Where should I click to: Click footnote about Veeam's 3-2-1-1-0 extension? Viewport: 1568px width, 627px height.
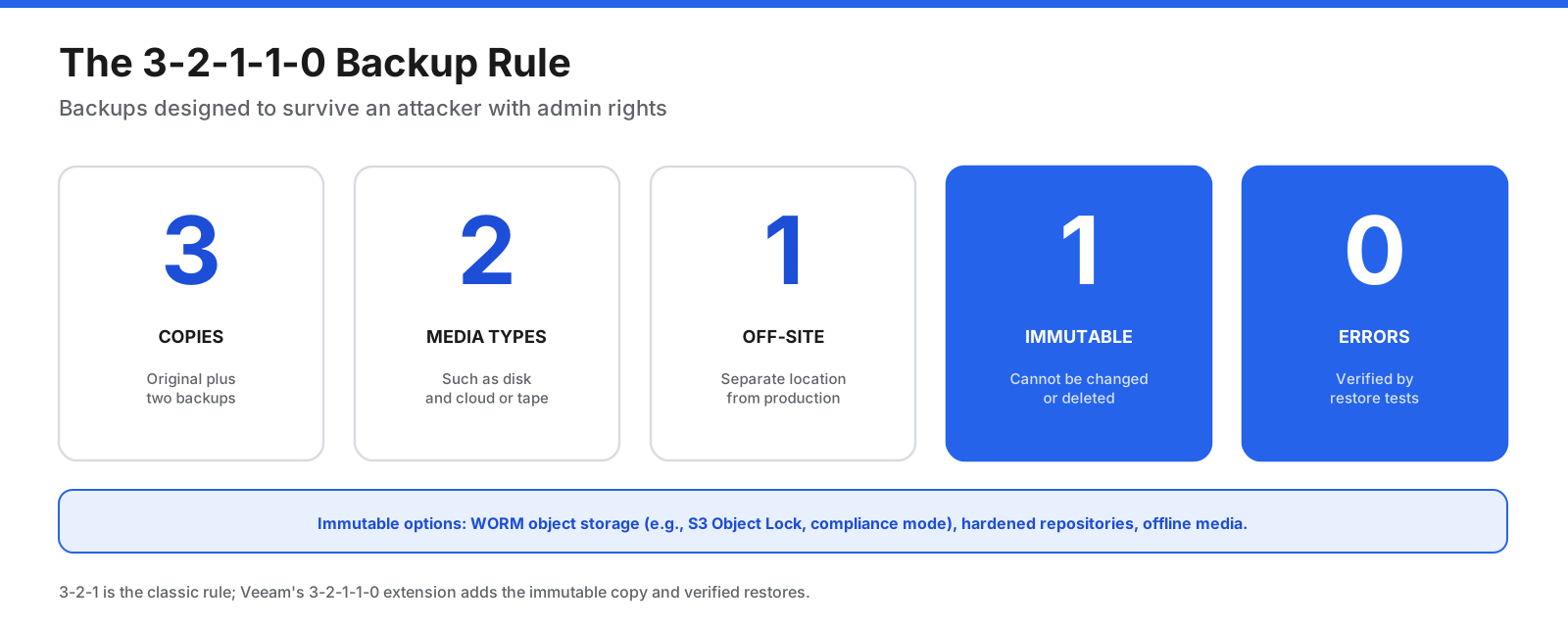tap(434, 592)
